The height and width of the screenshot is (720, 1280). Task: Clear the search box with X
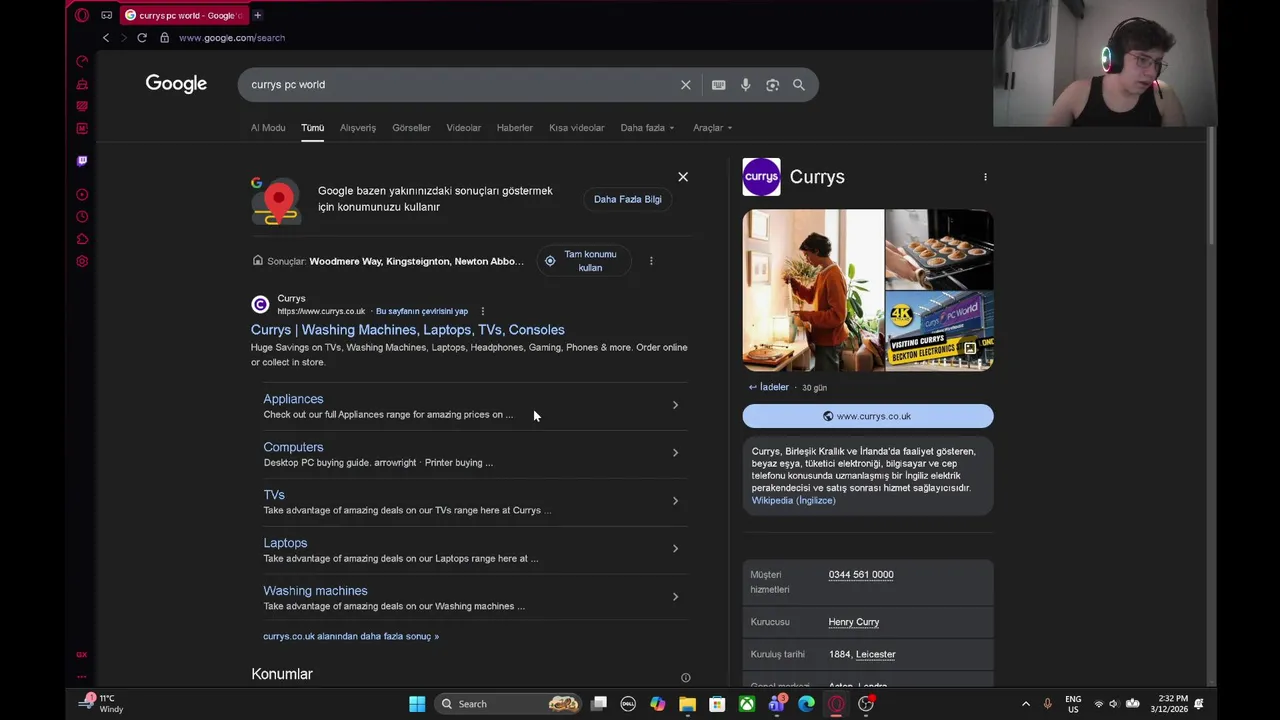(x=686, y=85)
